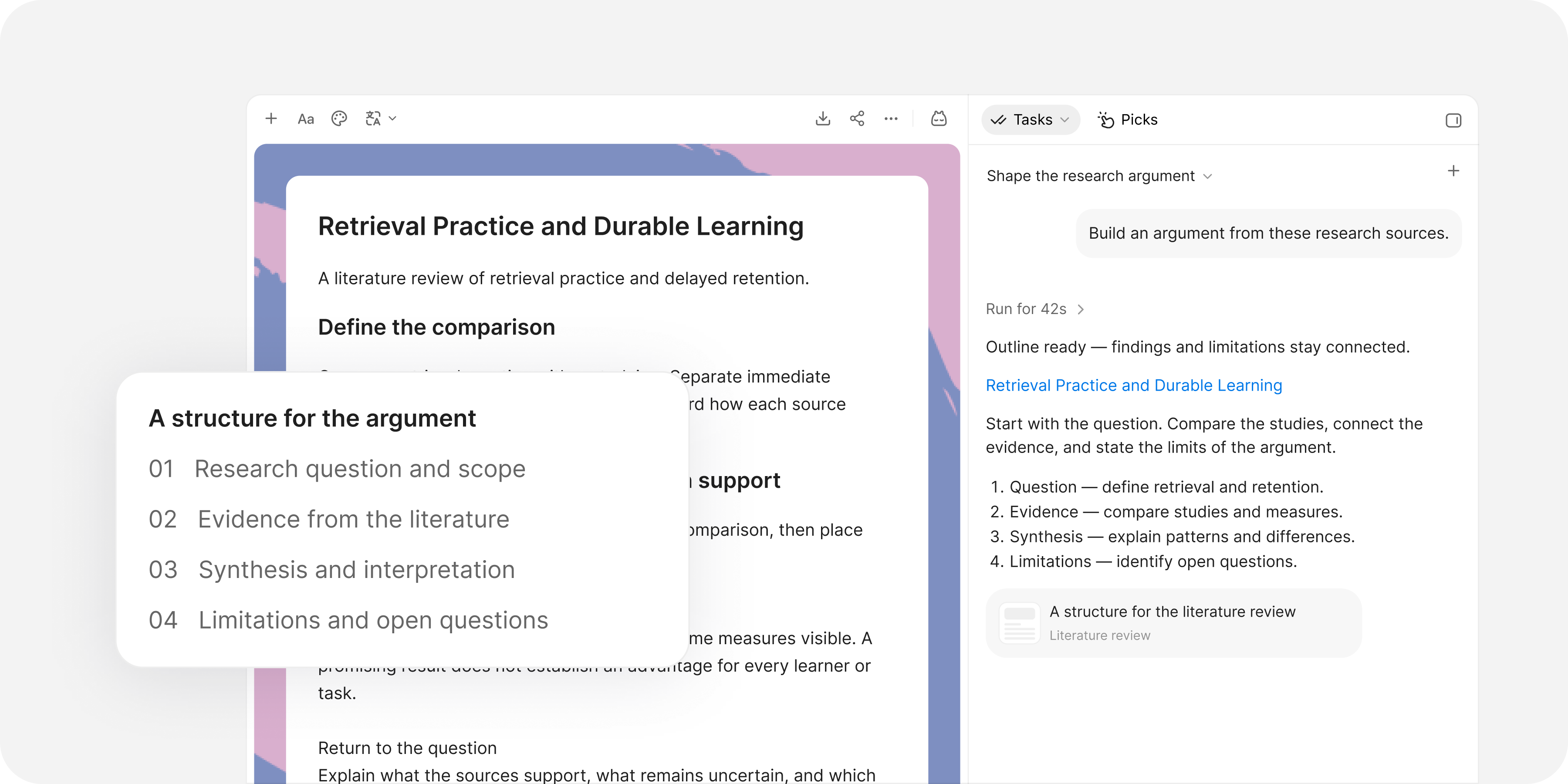
Task: Click the translate language icon
Action: pos(373,119)
